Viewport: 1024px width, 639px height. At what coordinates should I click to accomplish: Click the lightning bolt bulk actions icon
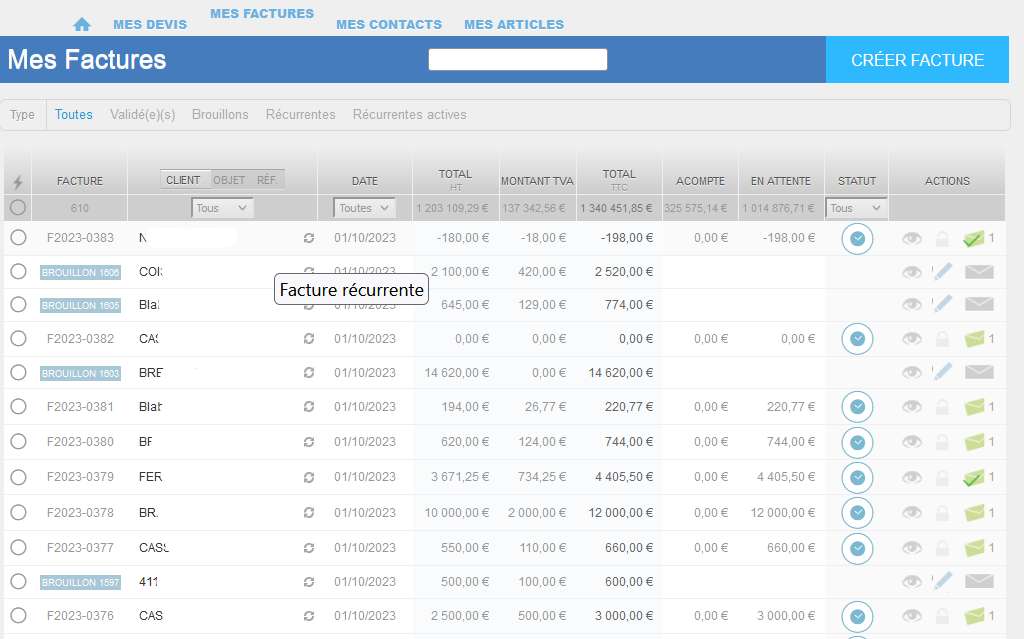[x=18, y=182]
